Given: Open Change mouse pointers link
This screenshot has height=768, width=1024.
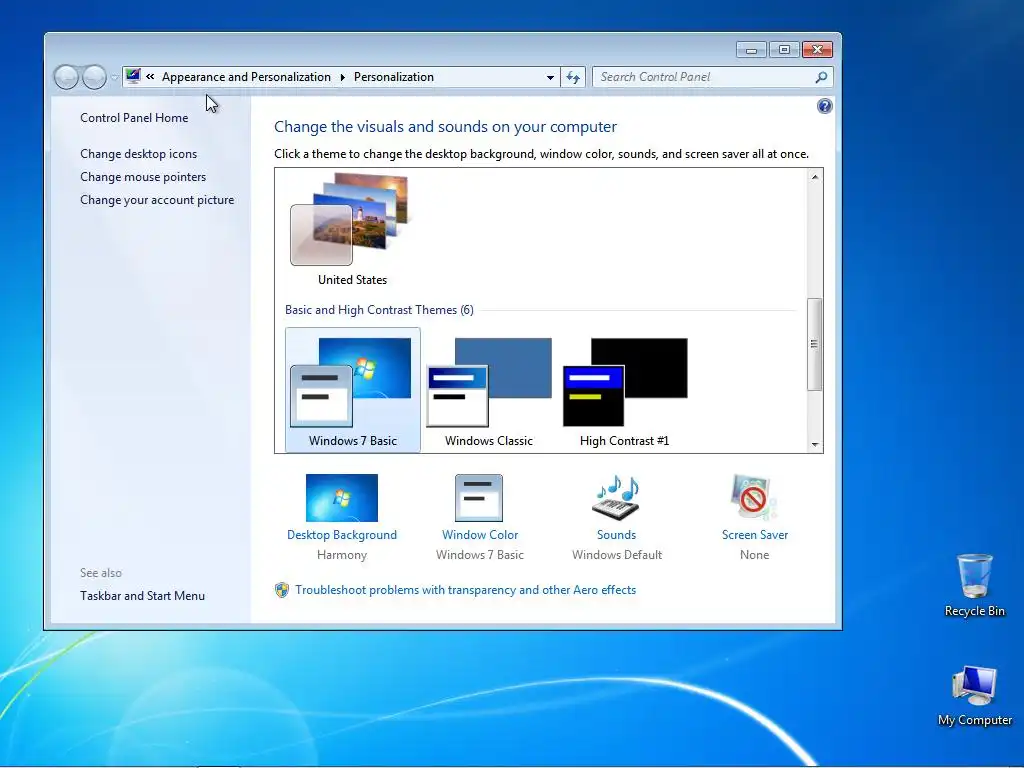Looking at the screenshot, I should tap(143, 177).
